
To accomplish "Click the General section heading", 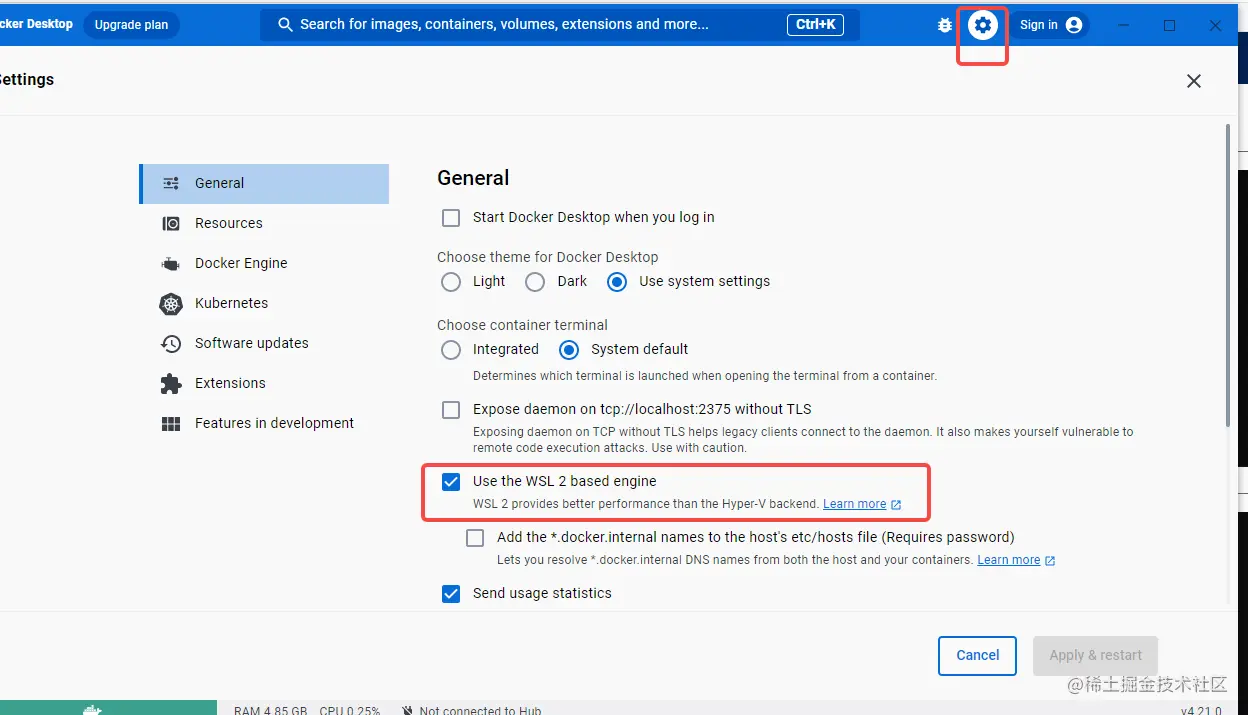I will point(473,178).
